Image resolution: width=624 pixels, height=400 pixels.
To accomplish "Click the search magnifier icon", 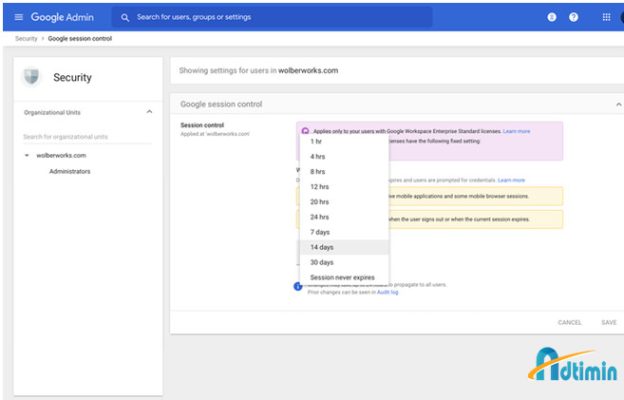I will point(125,18).
